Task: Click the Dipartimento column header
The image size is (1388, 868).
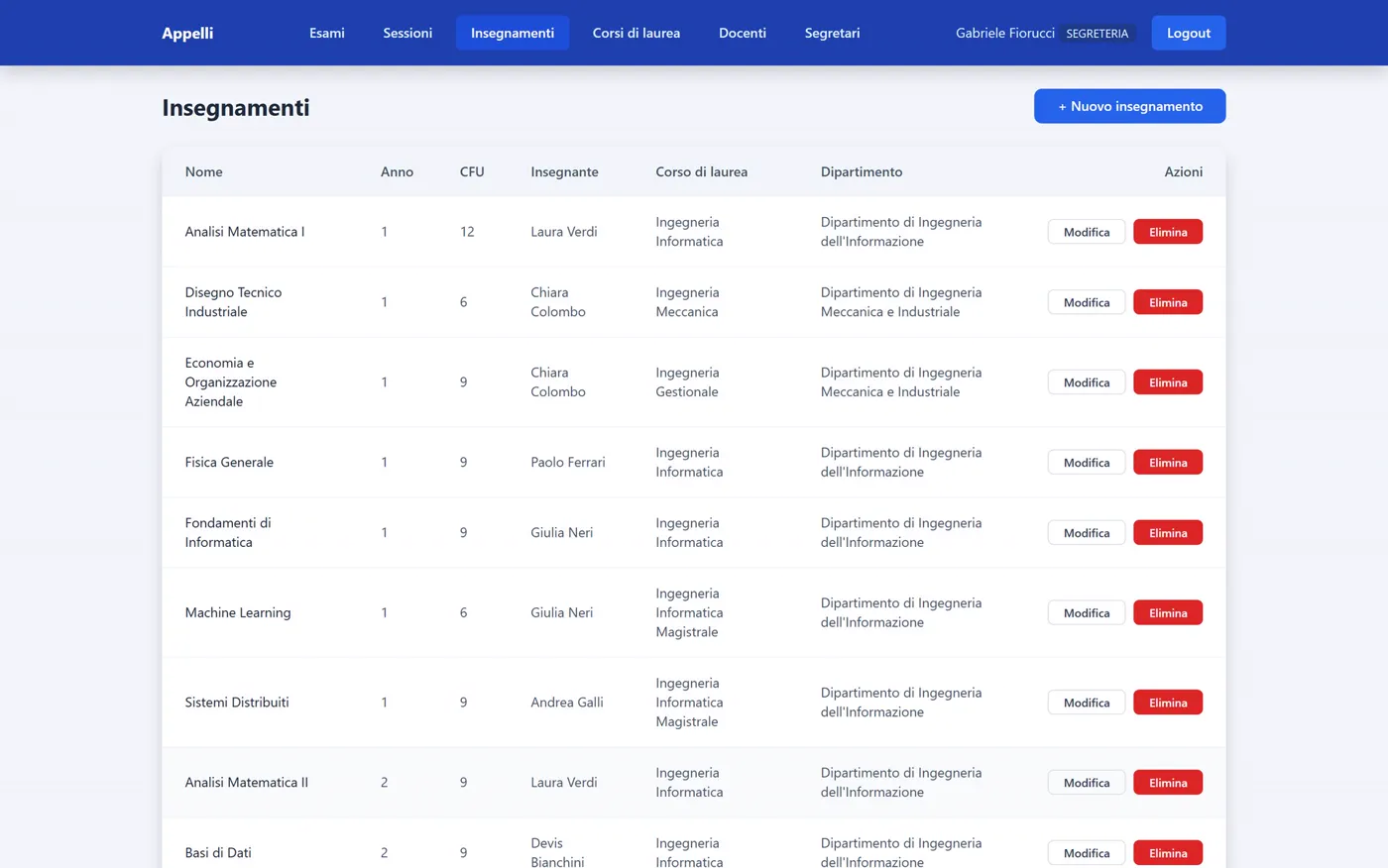Action: click(862, 171)
